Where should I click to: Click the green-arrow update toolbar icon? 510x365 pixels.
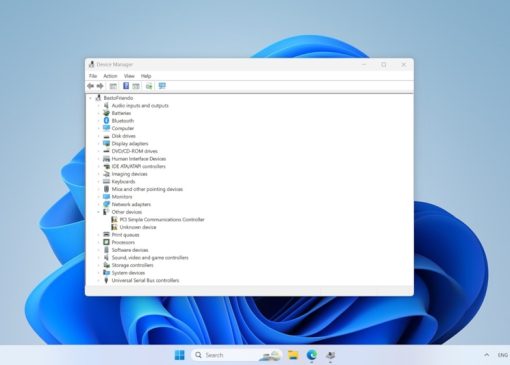pyautogui.click(x=149, y=86)
